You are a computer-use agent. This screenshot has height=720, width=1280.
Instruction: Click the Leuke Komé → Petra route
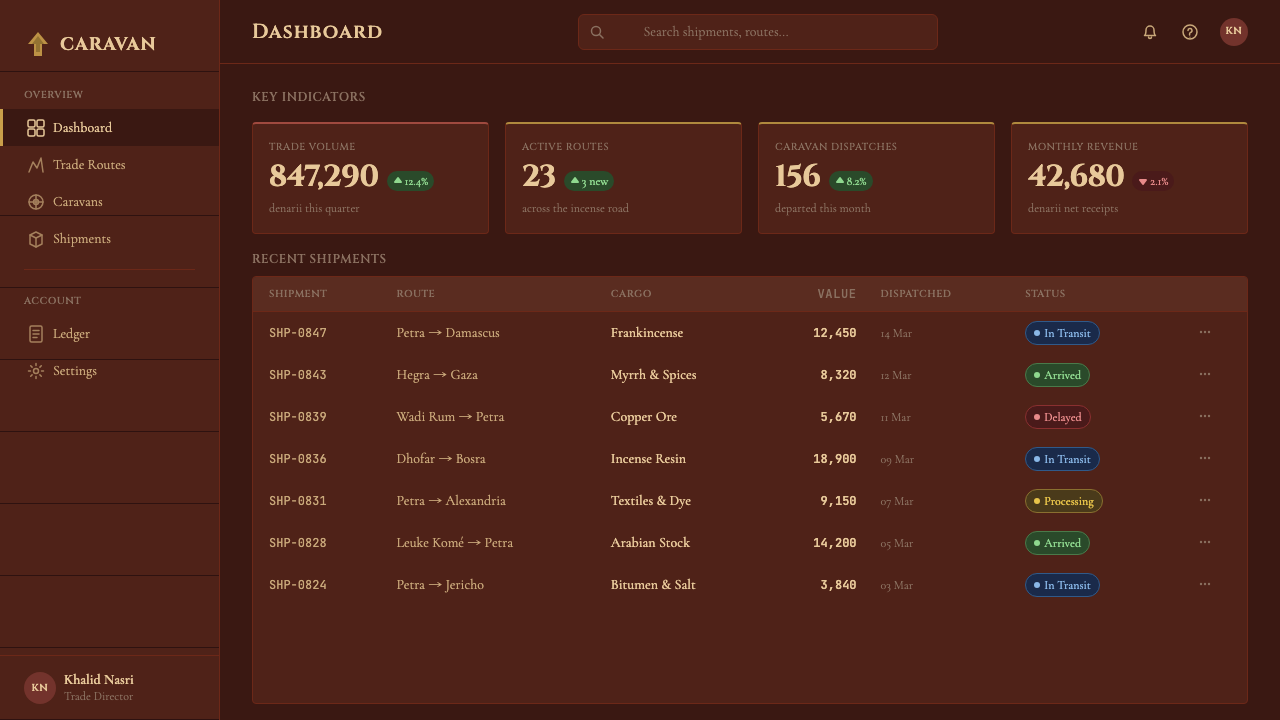455,543
